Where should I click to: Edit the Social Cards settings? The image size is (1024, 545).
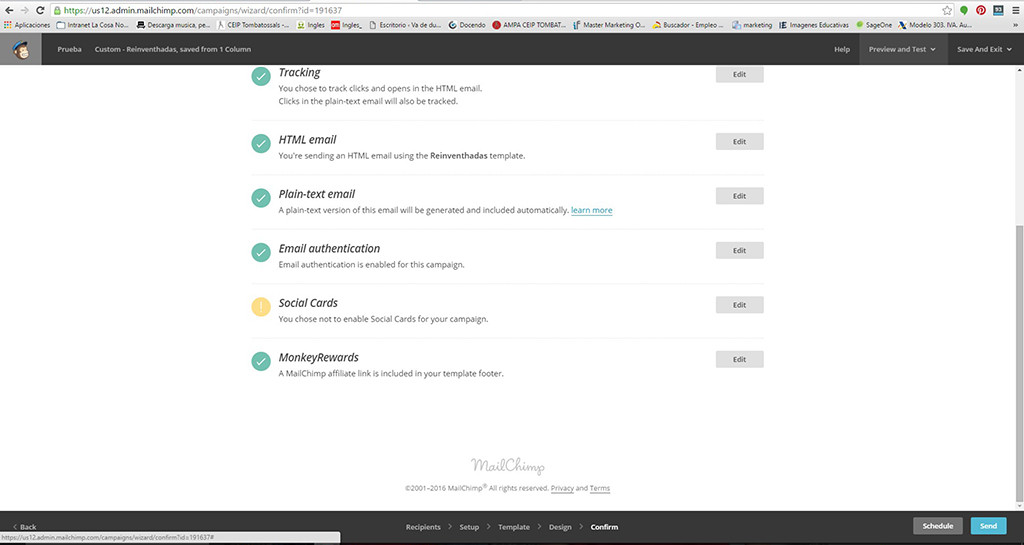(x=739, y=305)
